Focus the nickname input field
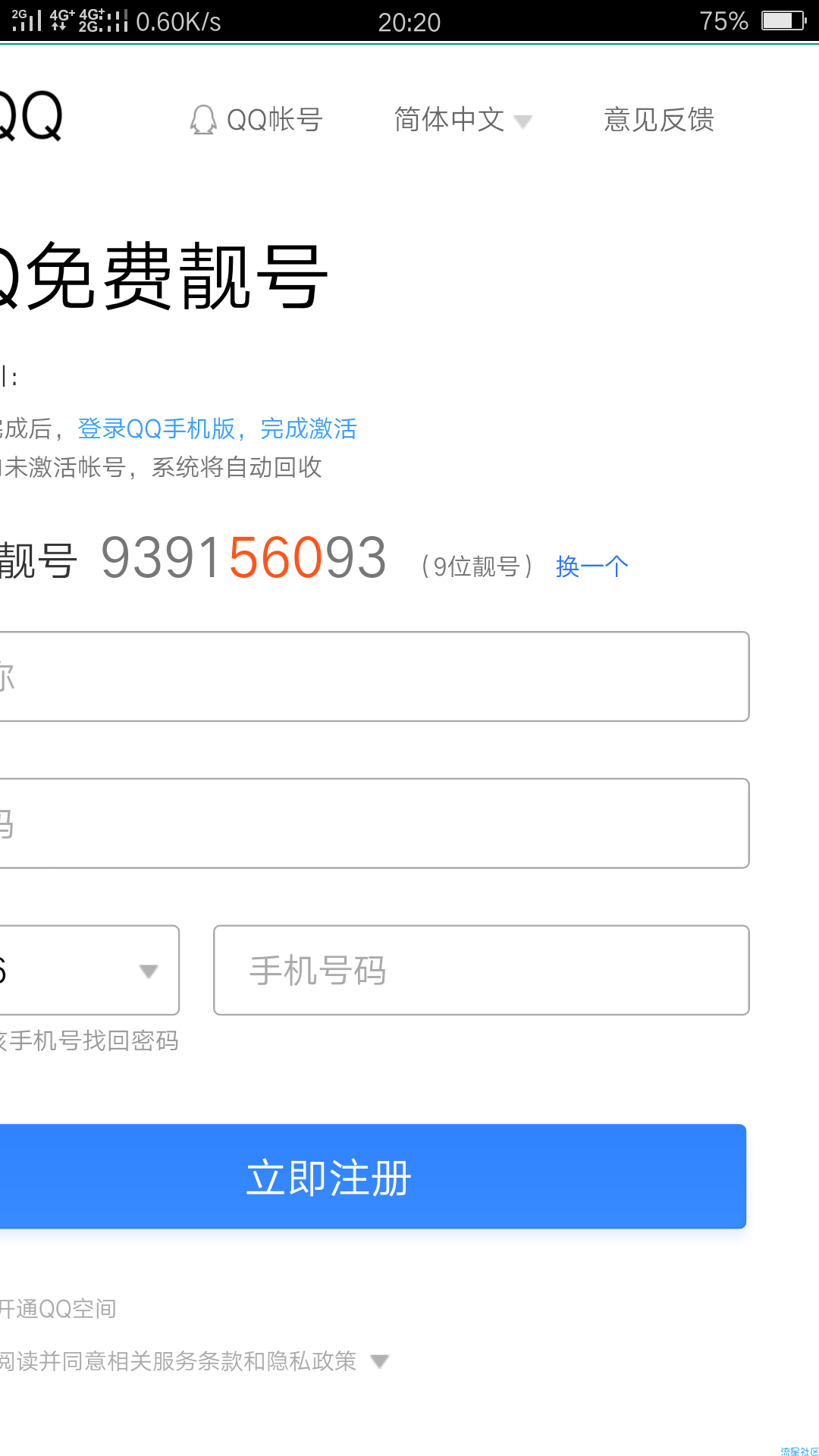Image resolution: width=819 pixels, height=1456 pixels. (x=375, y=676)
